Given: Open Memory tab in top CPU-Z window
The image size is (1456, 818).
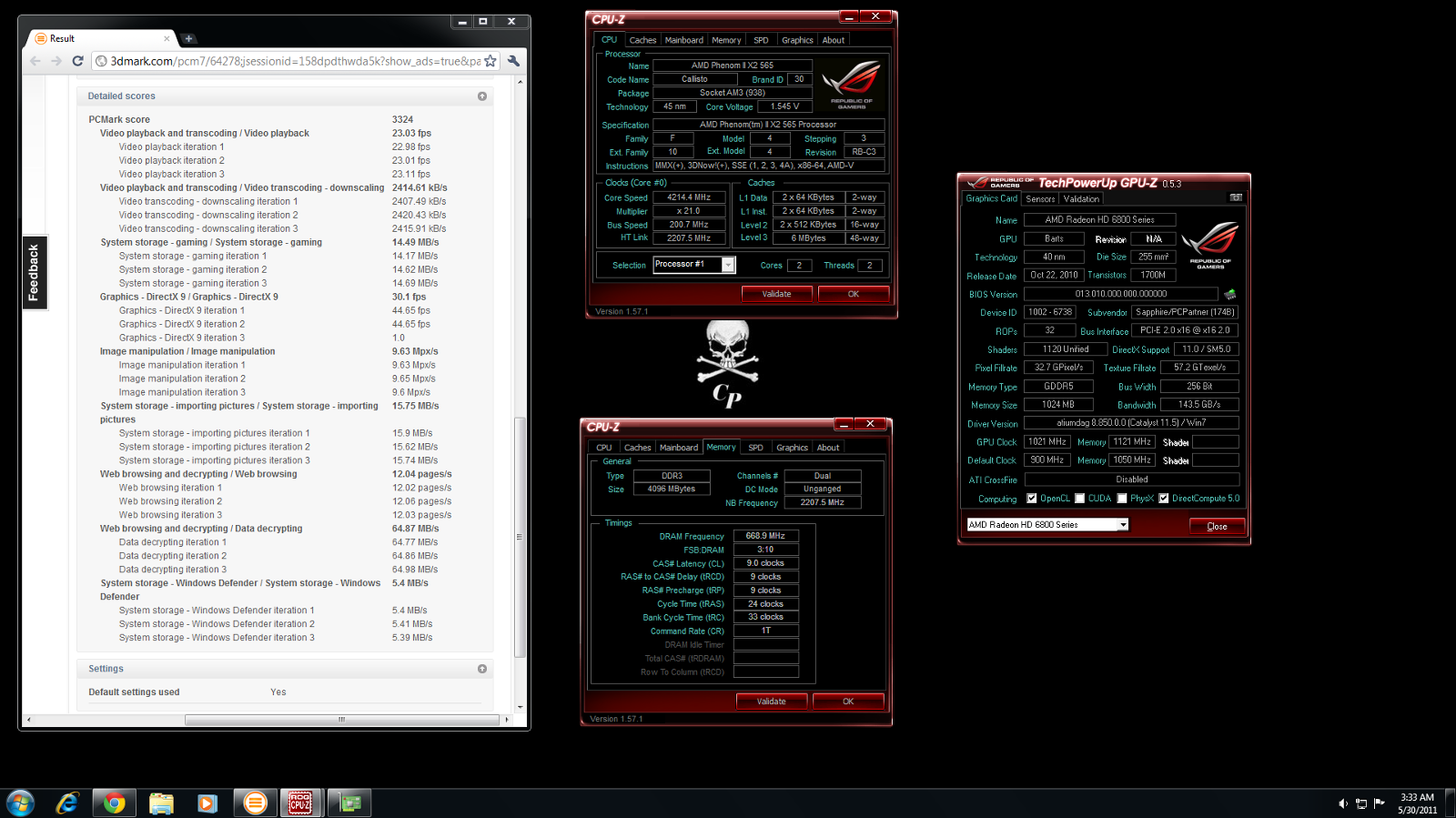Looking at the screenshot, I should pos(726,40).
